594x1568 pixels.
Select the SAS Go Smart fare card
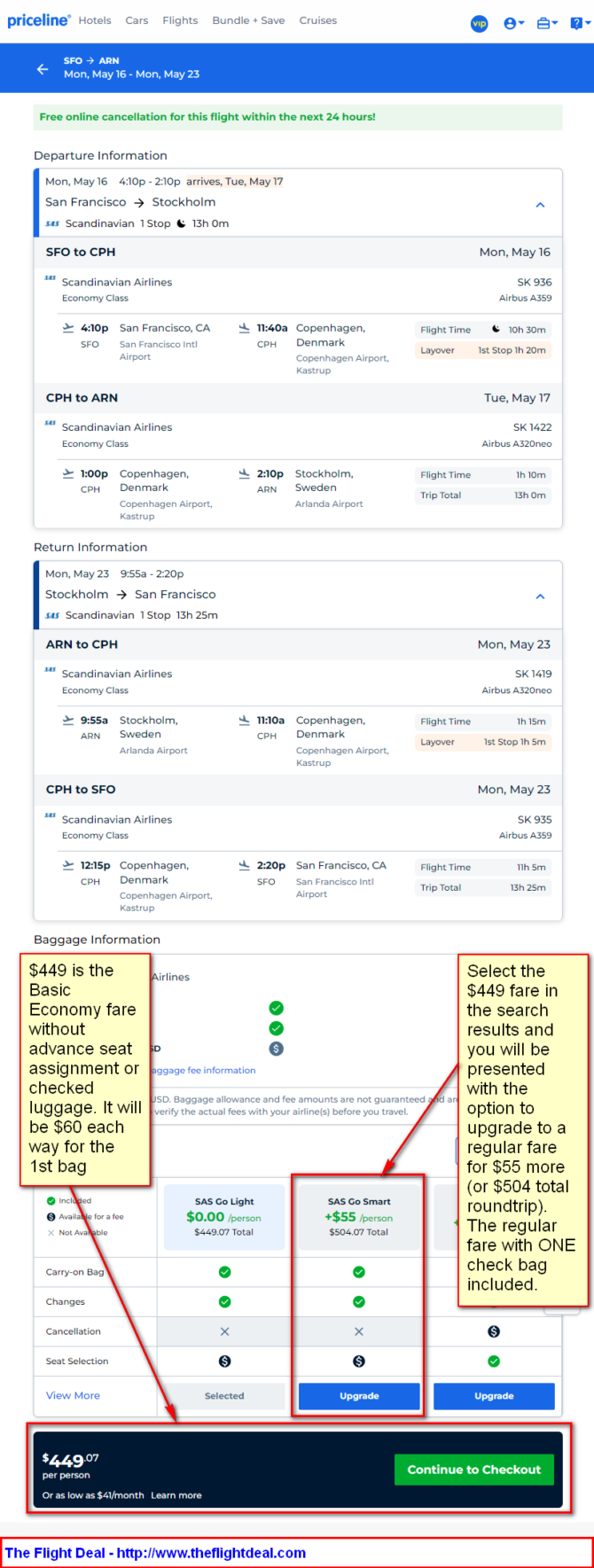click(359, 1217)
